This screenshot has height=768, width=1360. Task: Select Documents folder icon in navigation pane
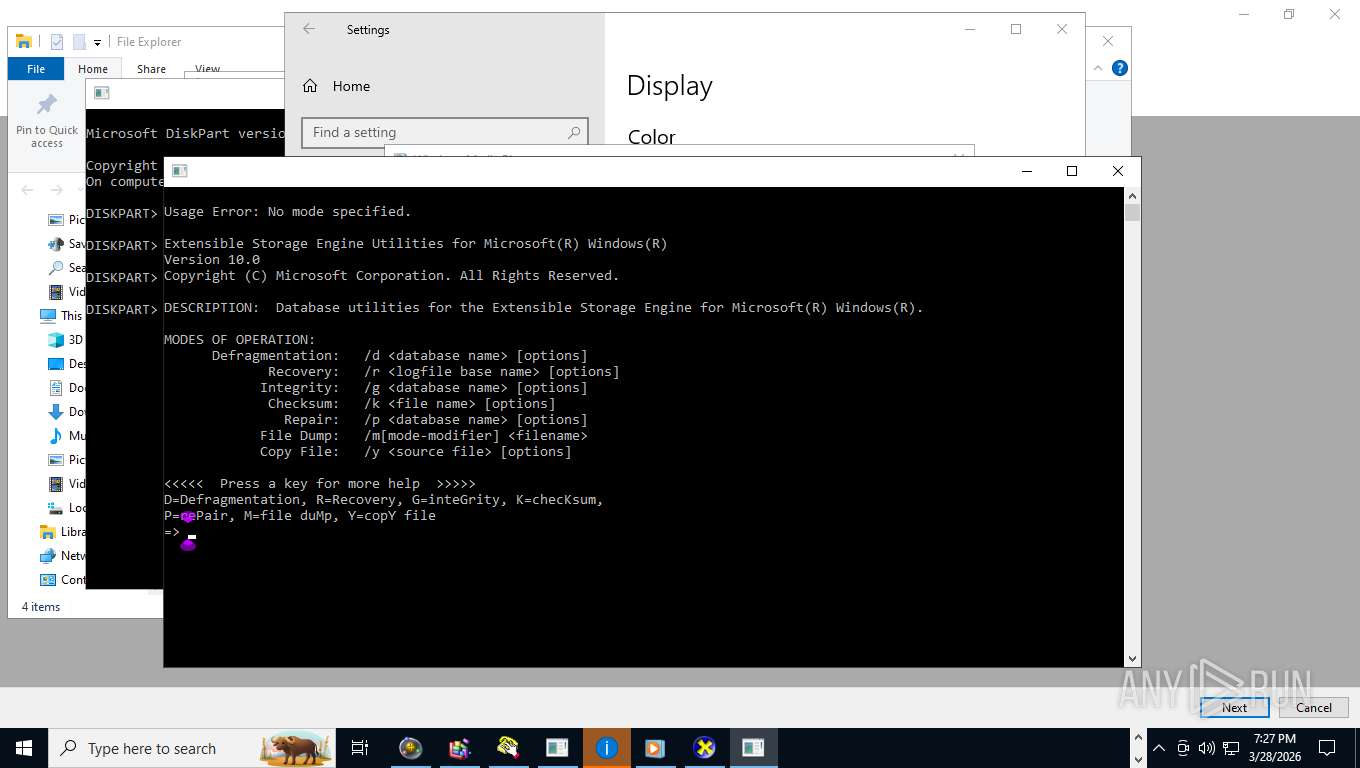(57, 387)
